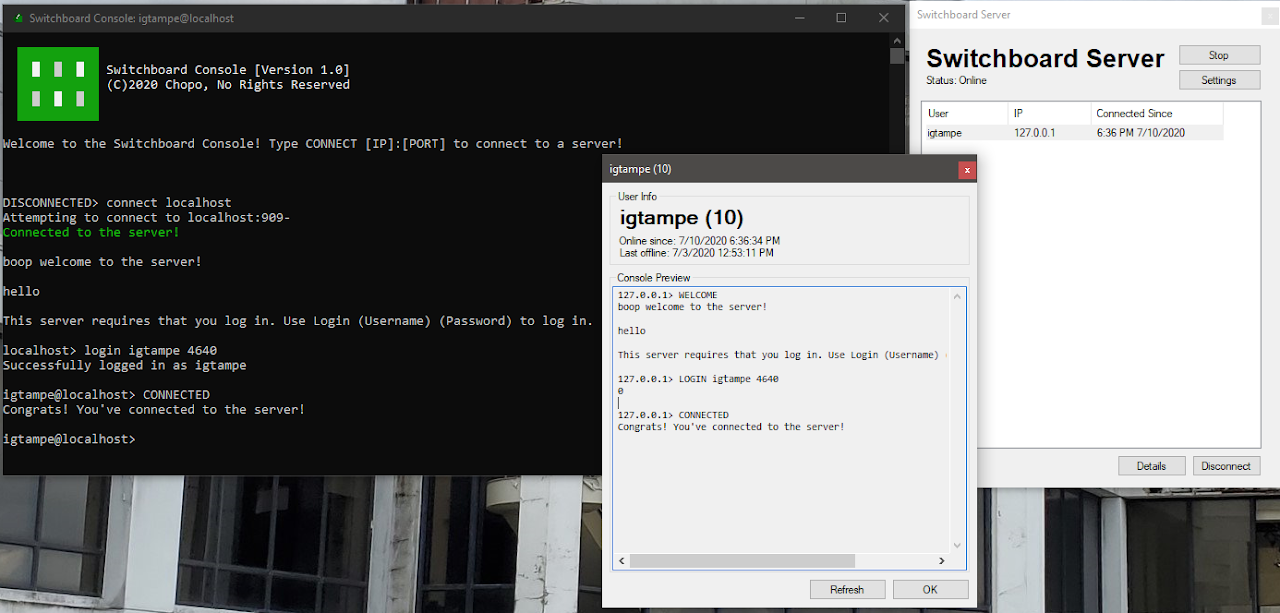Image resolution: width=1280 pixels, height=613 pixels.
Task: Click the up scroll arrow in Console Preview
Action: tap(957, 296)
